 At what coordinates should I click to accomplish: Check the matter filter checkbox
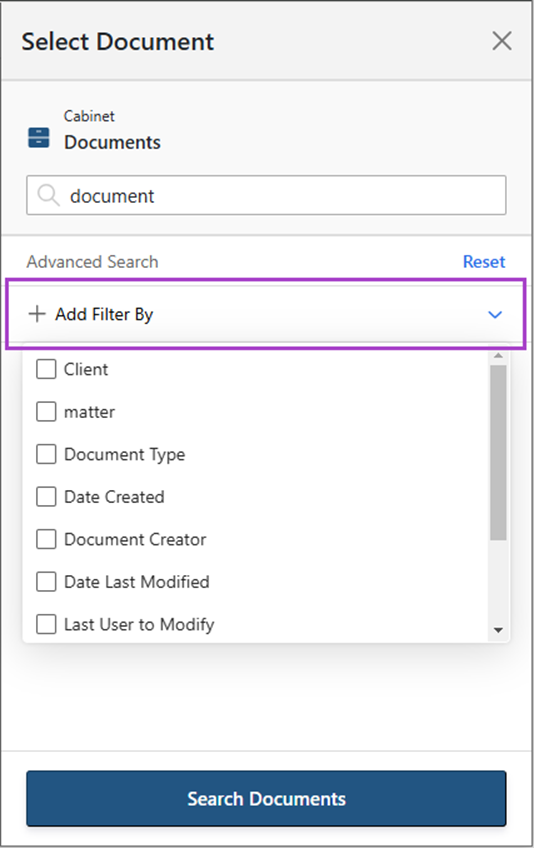coord(46,412)
